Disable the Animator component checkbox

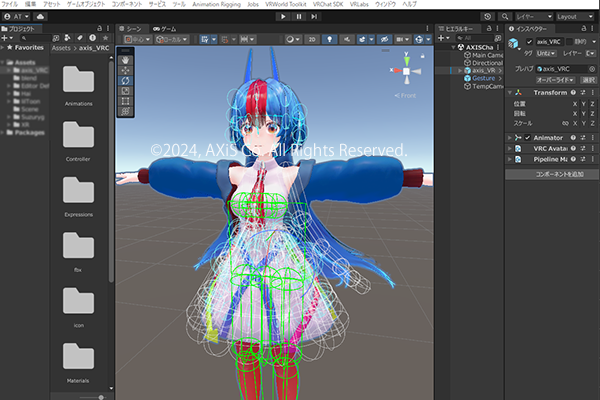[x=529, y=137]
